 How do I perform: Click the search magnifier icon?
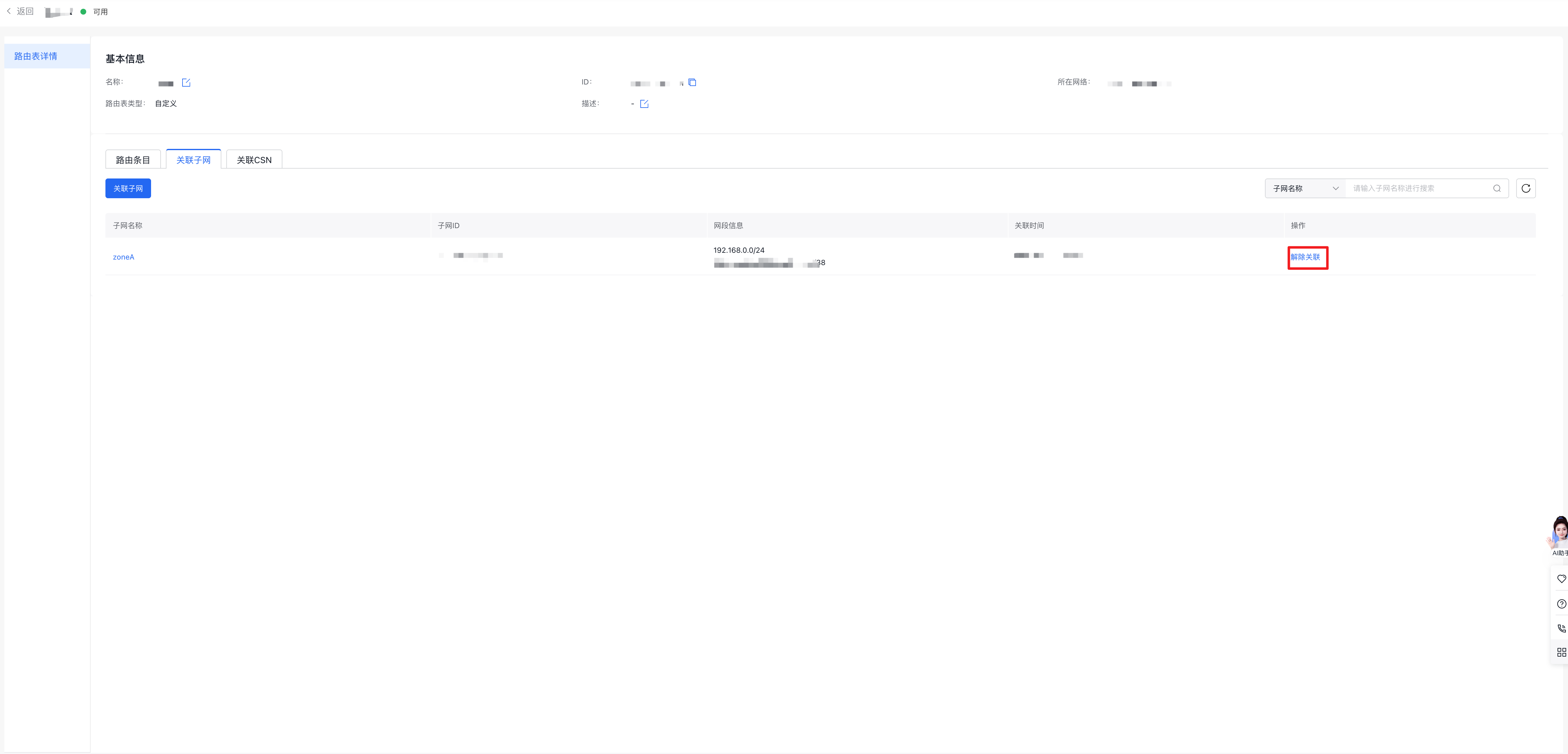point(1497,189)
